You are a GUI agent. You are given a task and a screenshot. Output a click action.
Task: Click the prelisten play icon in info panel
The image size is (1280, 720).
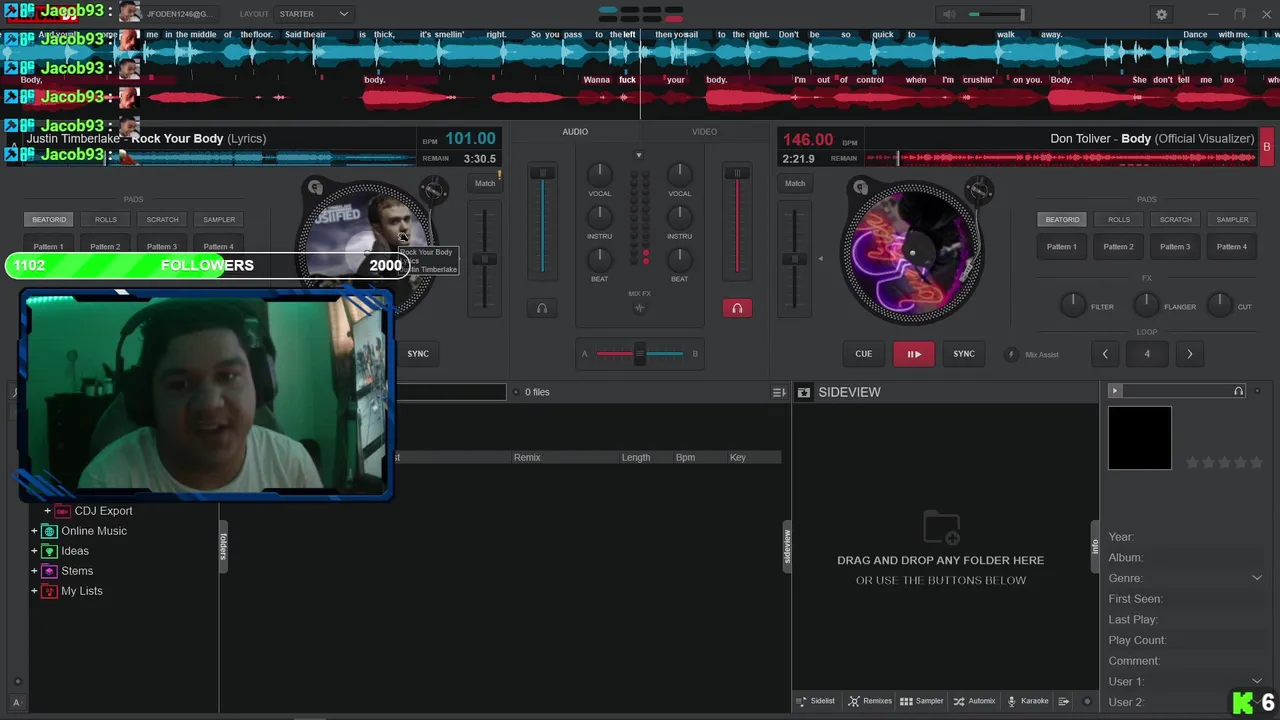1115,391
